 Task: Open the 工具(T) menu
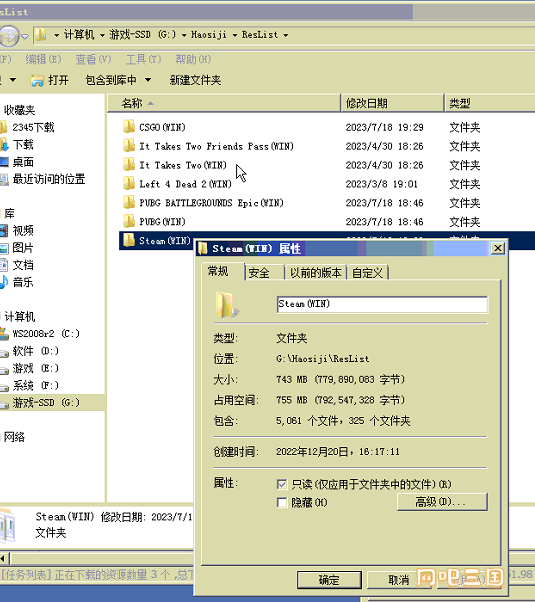point(144,59)
